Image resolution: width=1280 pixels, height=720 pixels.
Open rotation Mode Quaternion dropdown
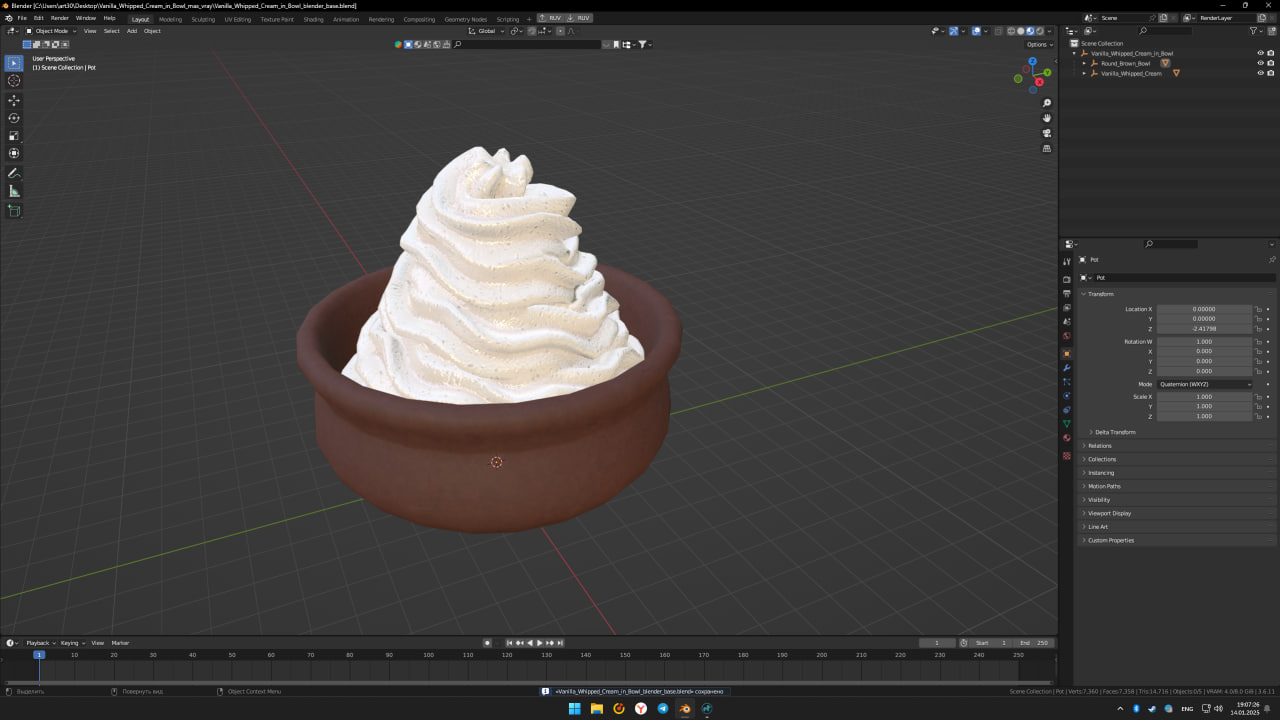coord(1205,384)
